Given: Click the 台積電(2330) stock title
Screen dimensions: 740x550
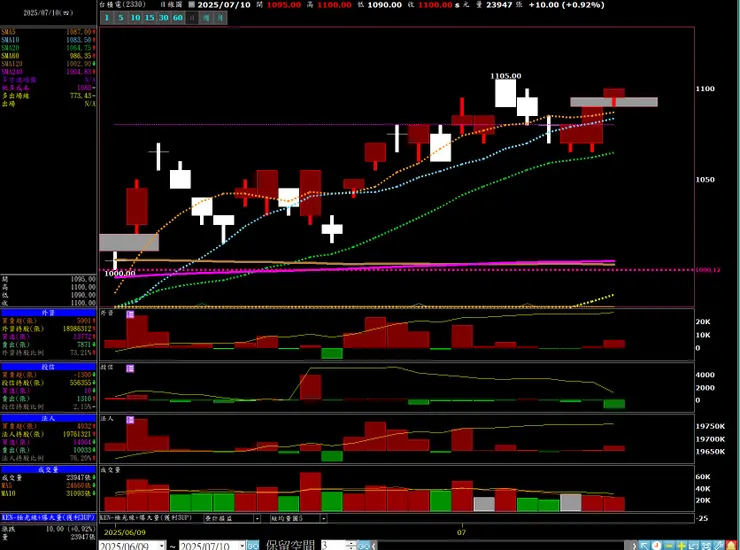Looking at the screenshot, I should [122, 5].
